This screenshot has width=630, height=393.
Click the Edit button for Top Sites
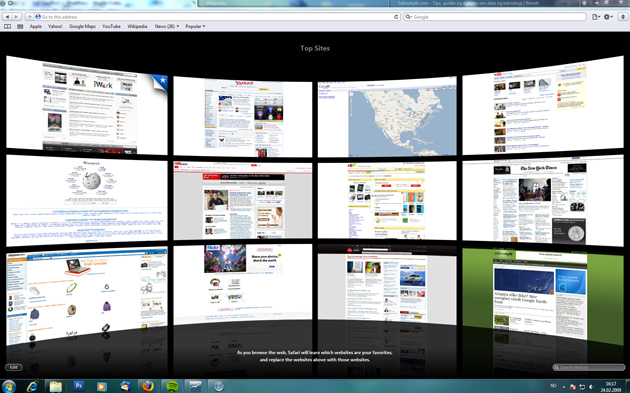14,367
